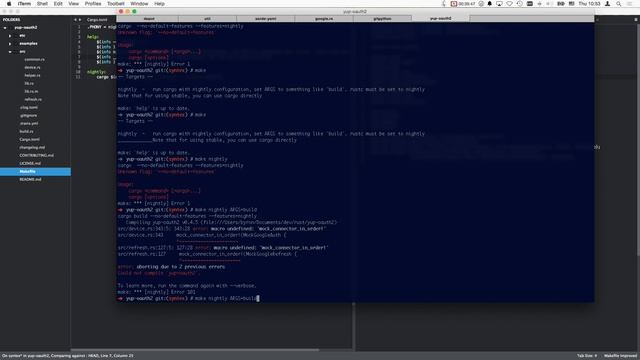This screenshot has height=360, width=640.
Task: Open the Edit menu
Action: click(x=58, y=4)
